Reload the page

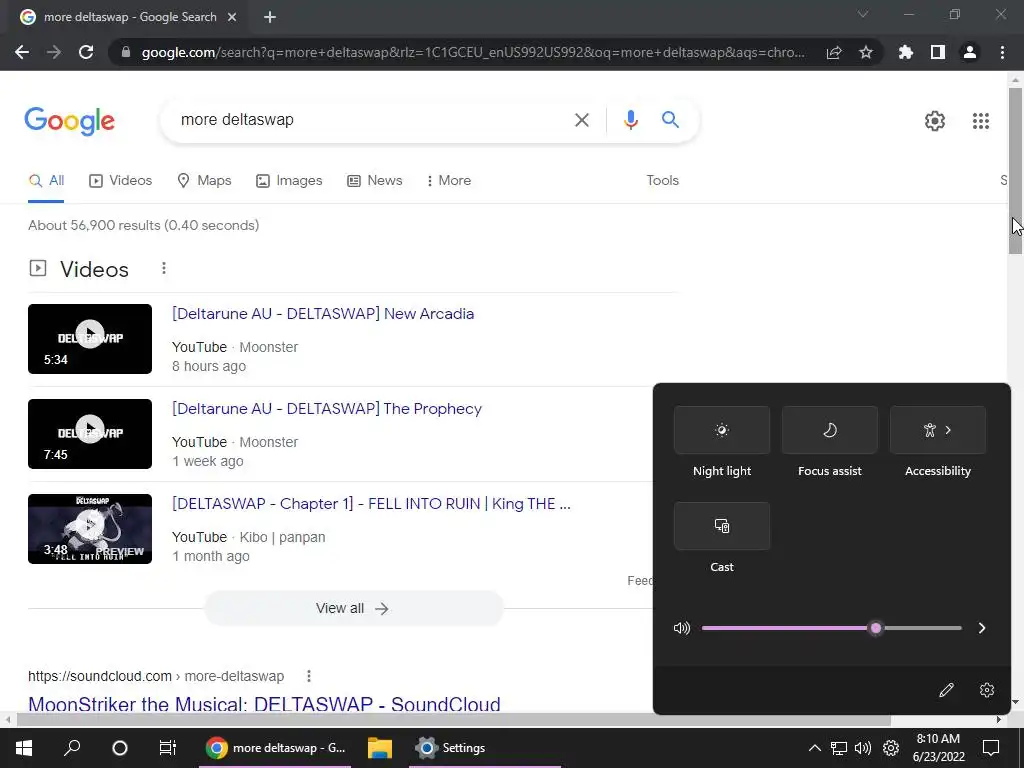click(x=86, y=52)
